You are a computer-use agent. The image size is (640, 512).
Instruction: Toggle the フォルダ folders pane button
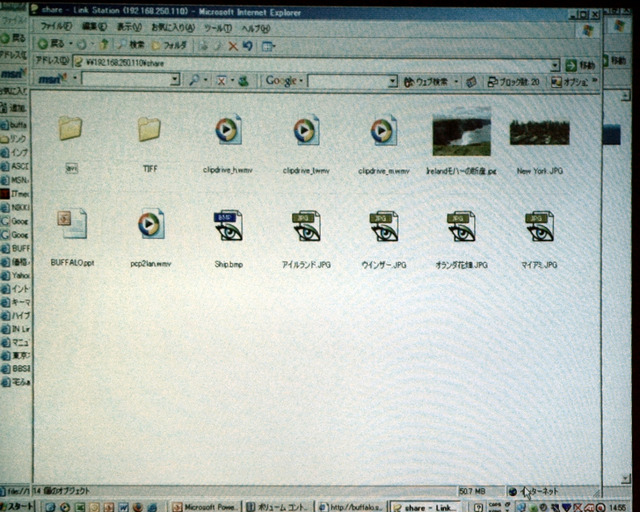169,45
